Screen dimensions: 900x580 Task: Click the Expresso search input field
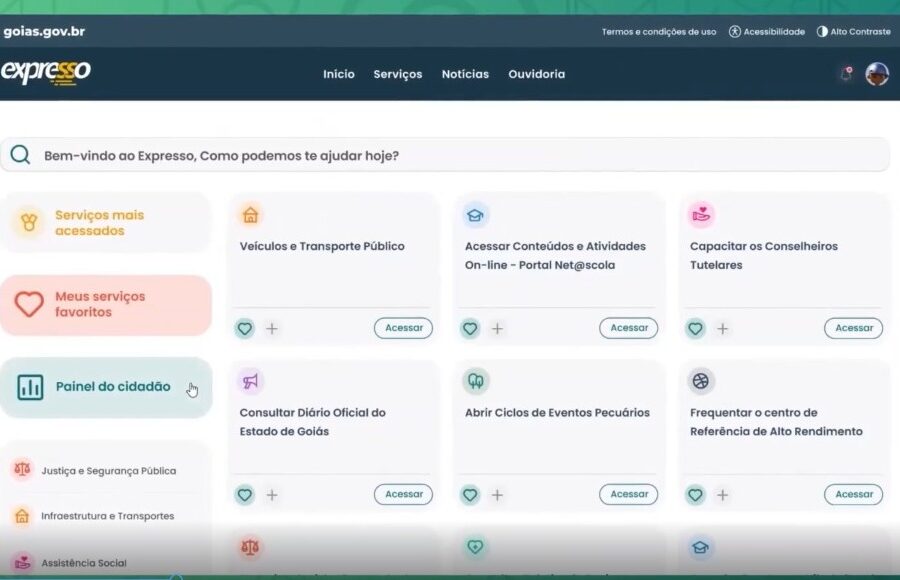pos(445,155)
